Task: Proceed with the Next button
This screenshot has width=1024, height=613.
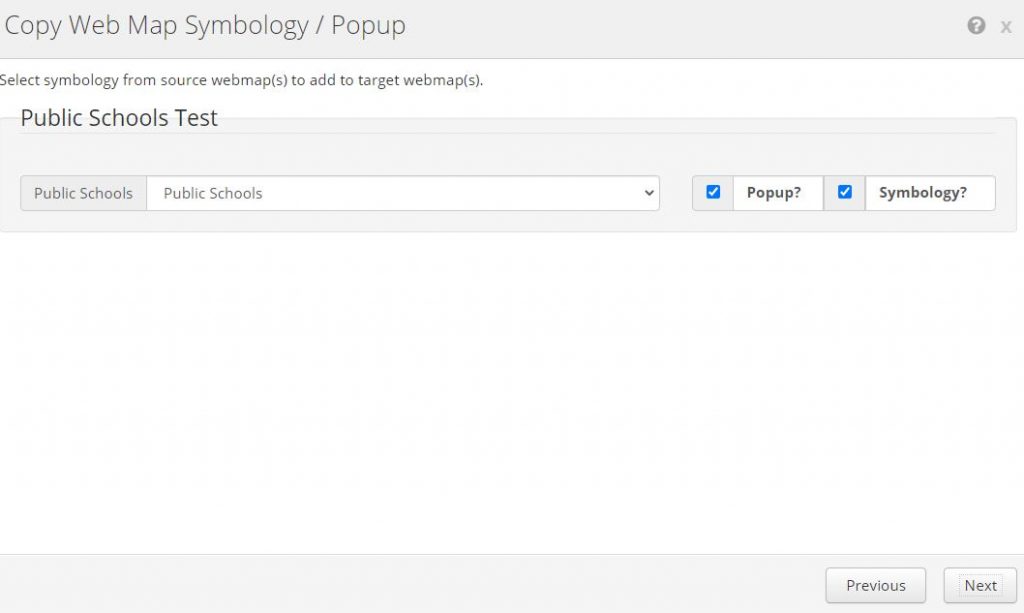Action: (x=980, y=586)
